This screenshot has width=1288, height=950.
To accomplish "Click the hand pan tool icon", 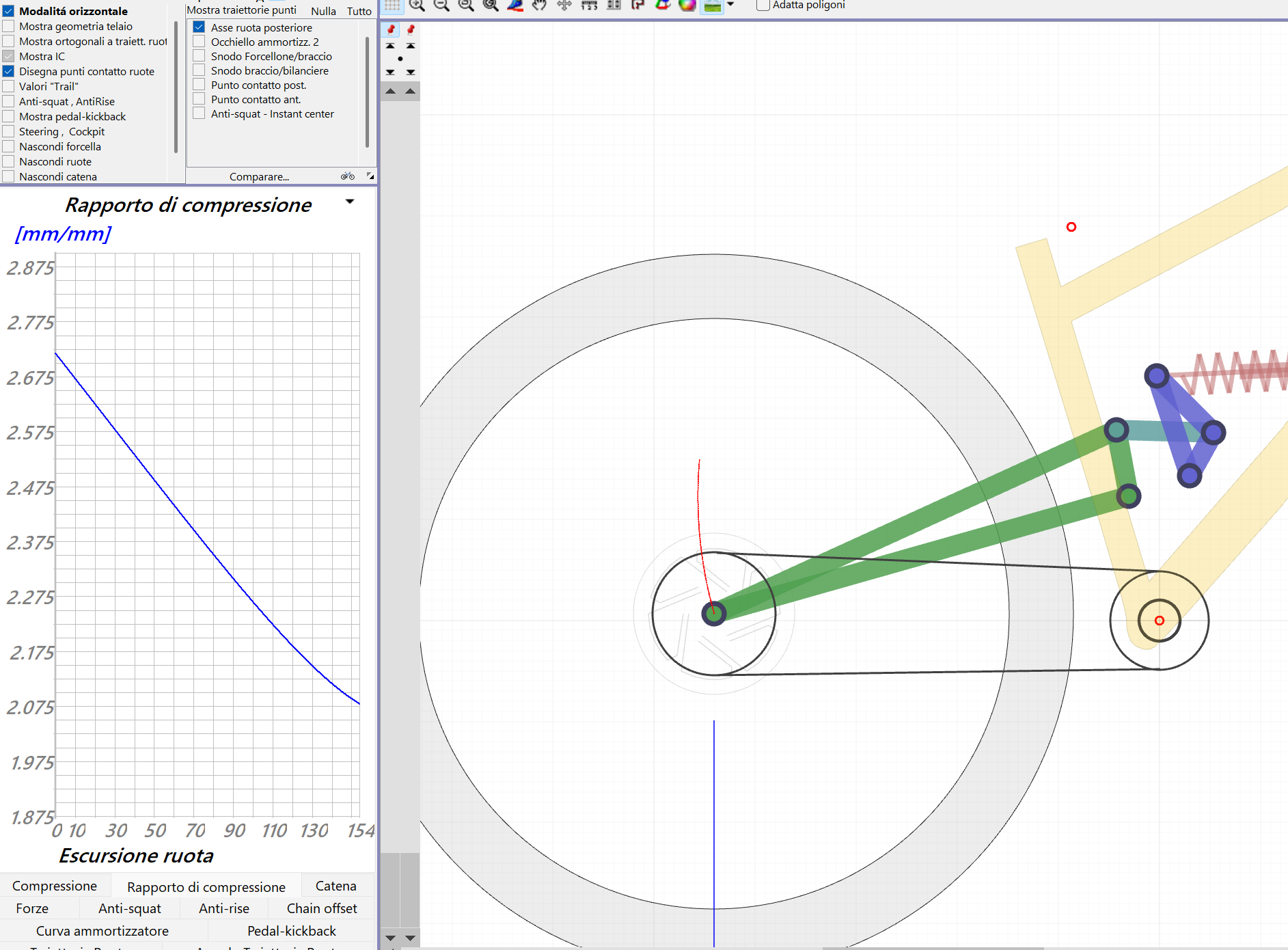I will 540,5.
